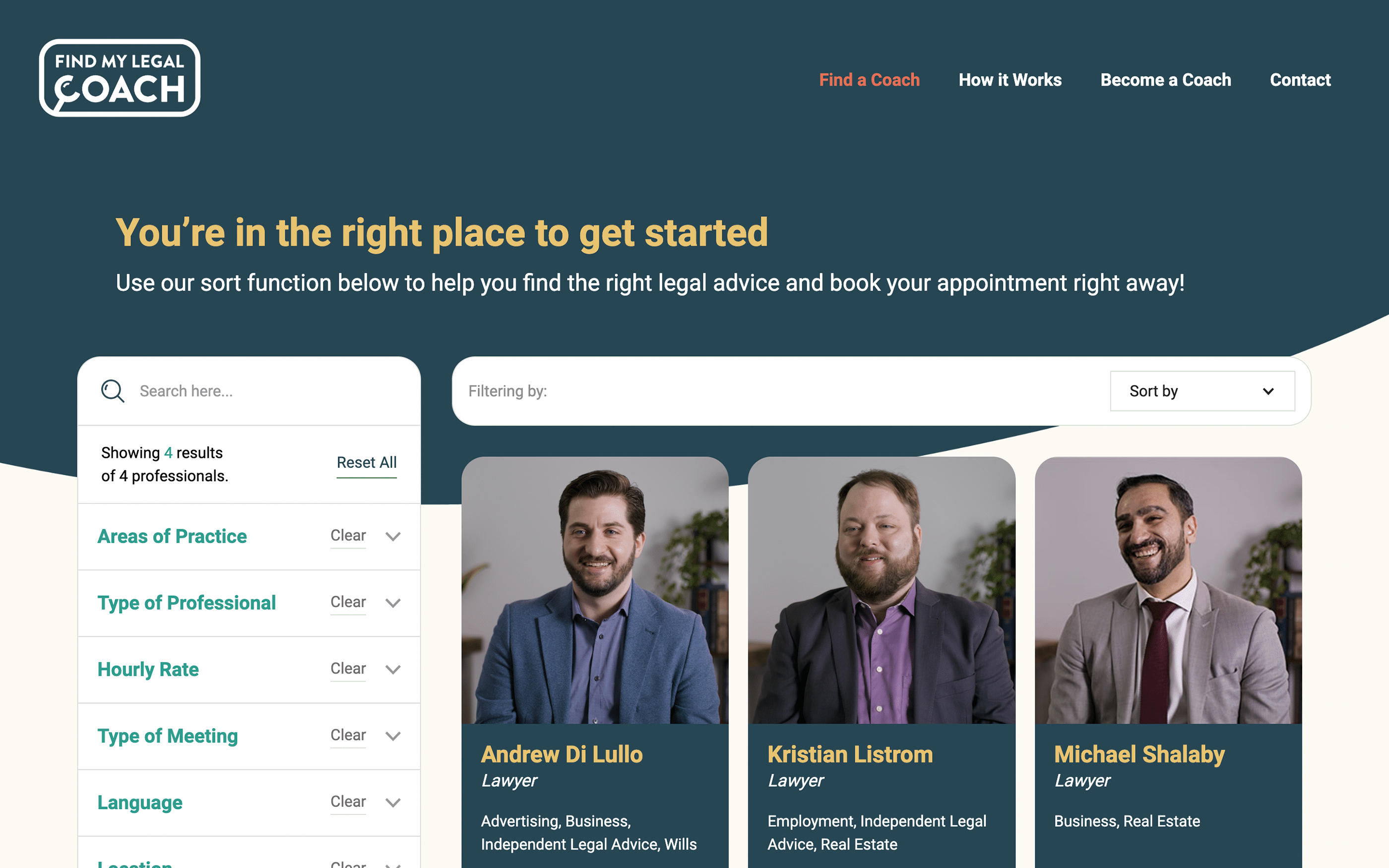1389x868 pixels.
Task: Clear the Language filter
Action: (x=348, y=802)
